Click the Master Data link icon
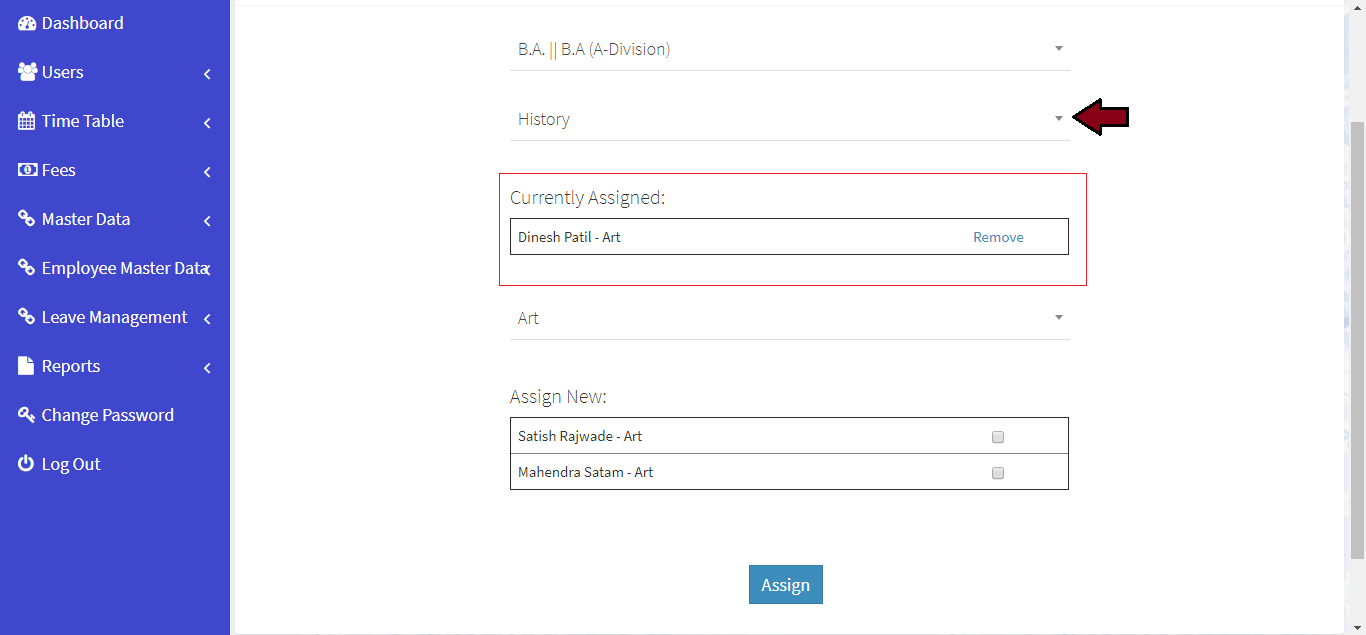The image size is (1366, 635). [27, 219]
